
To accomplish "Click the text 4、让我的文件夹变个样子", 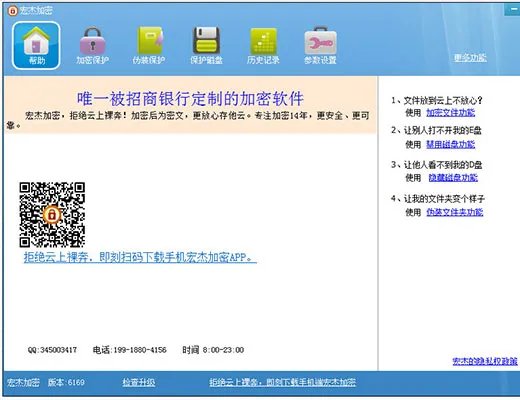I will pyautogui.click(x=438, y=199).
